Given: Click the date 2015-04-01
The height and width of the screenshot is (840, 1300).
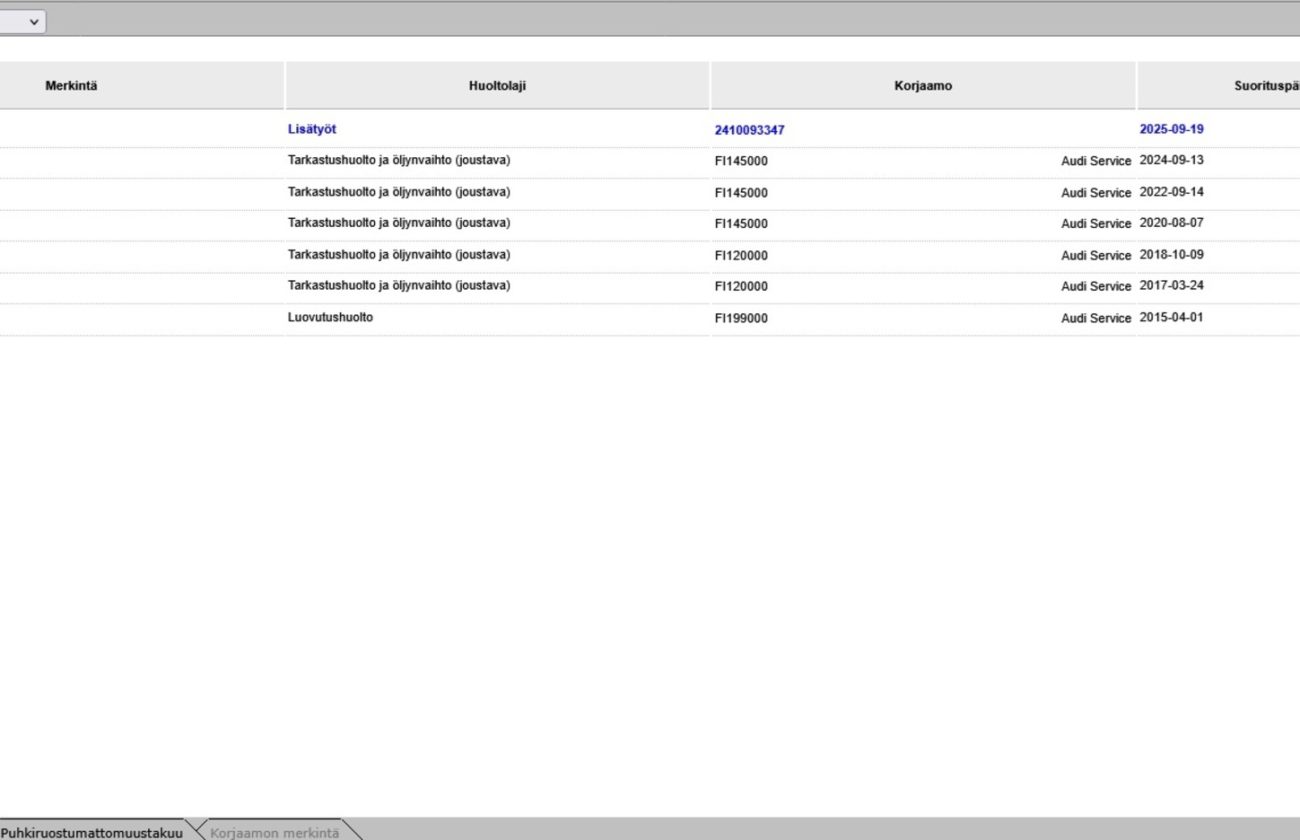Looking at the screenshot, I should (1171, 317).
